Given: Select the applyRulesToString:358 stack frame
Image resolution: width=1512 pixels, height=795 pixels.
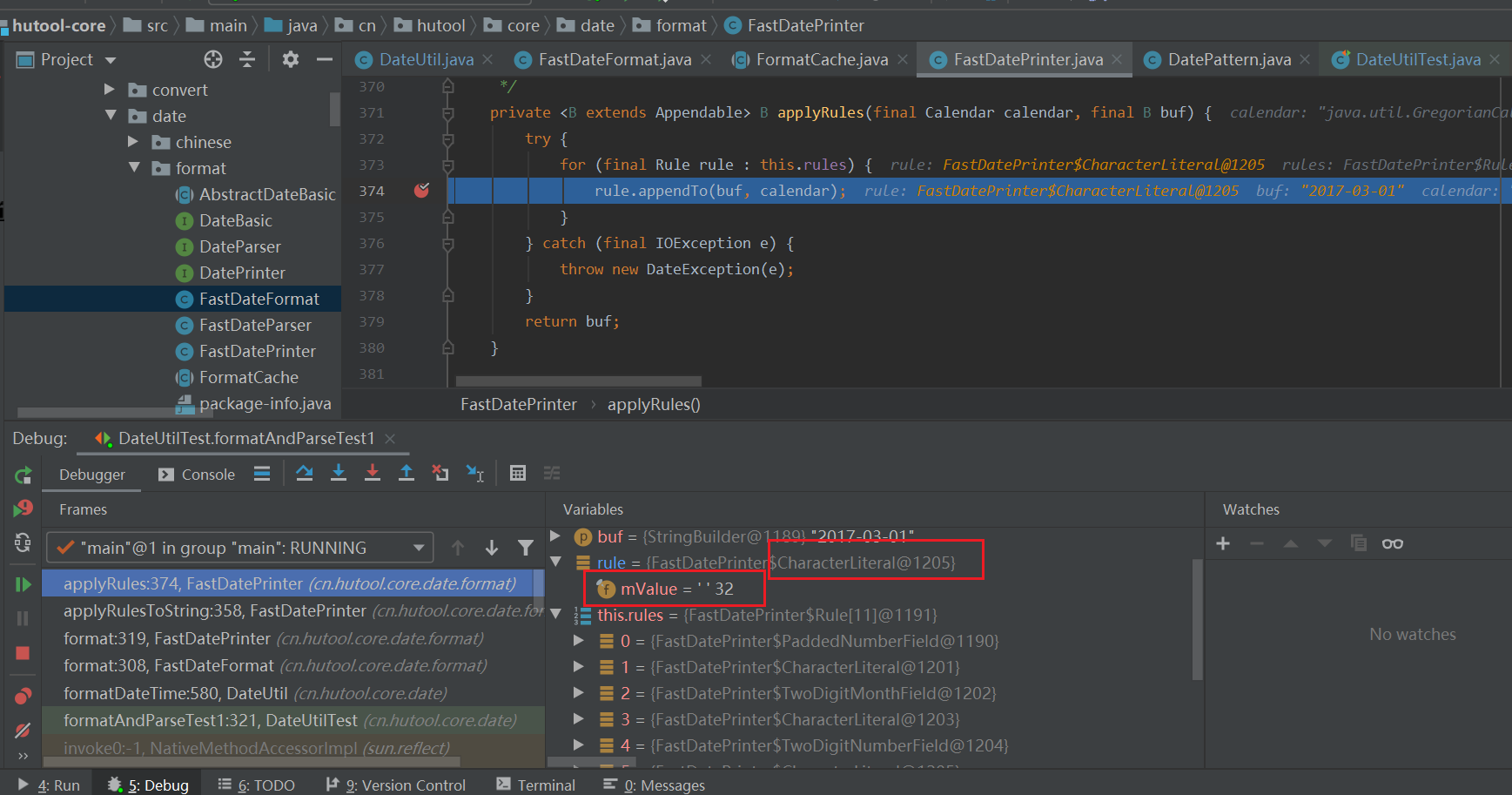Looking at the screenshot, I should pyautogui.click(x=292, y=611).
